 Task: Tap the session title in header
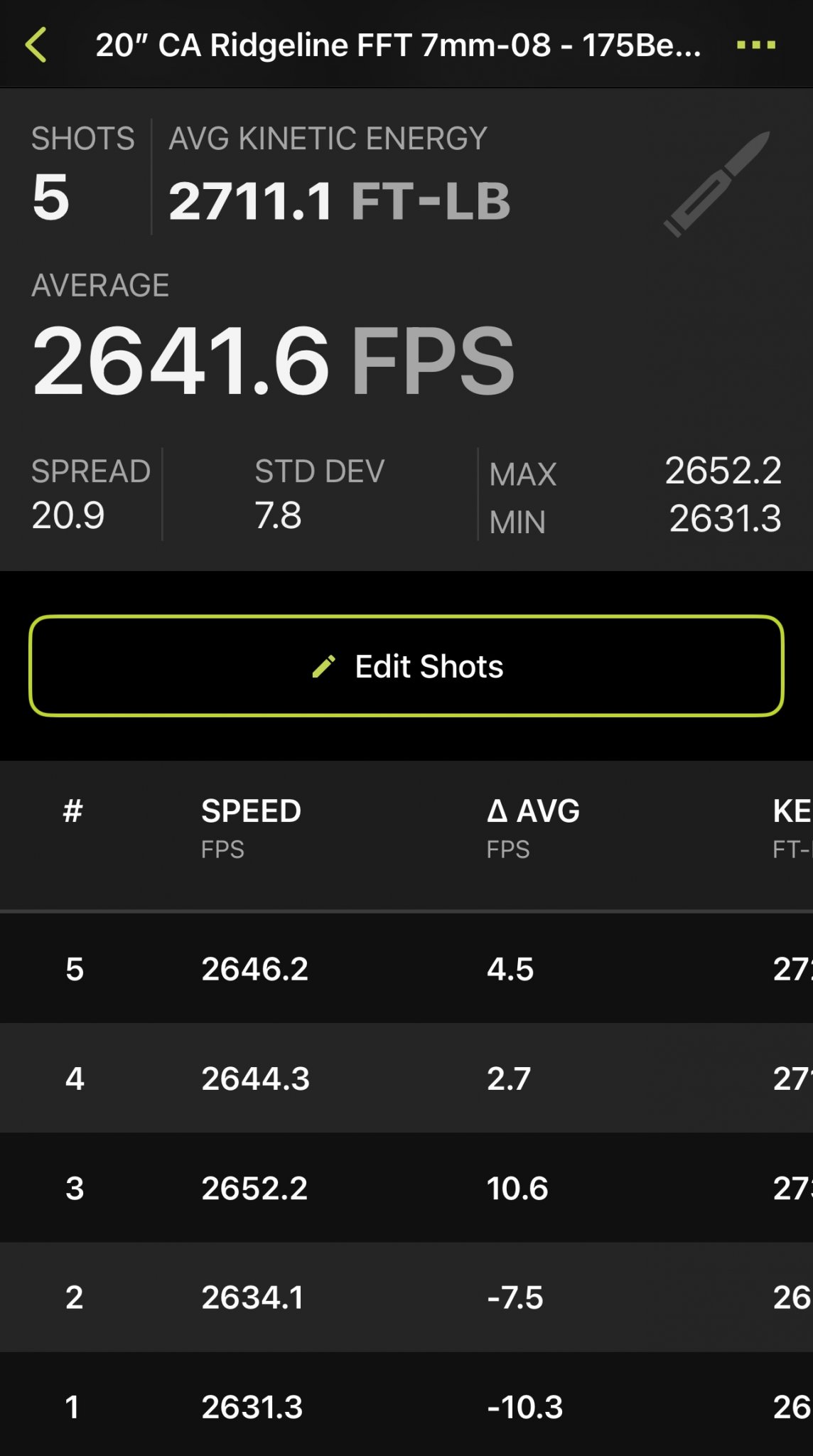pyautogui.click(x=398, y=45)
